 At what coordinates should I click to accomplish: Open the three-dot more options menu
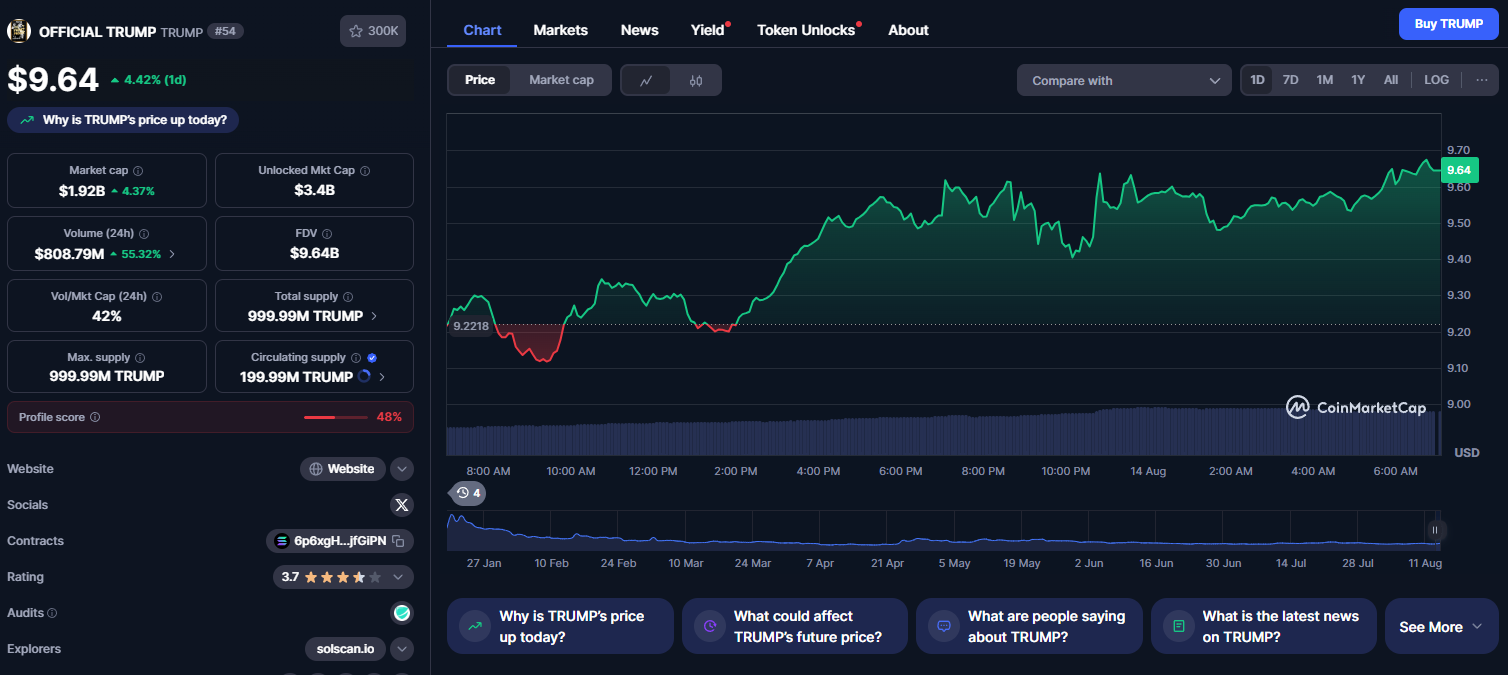[x=1482, y=80]
